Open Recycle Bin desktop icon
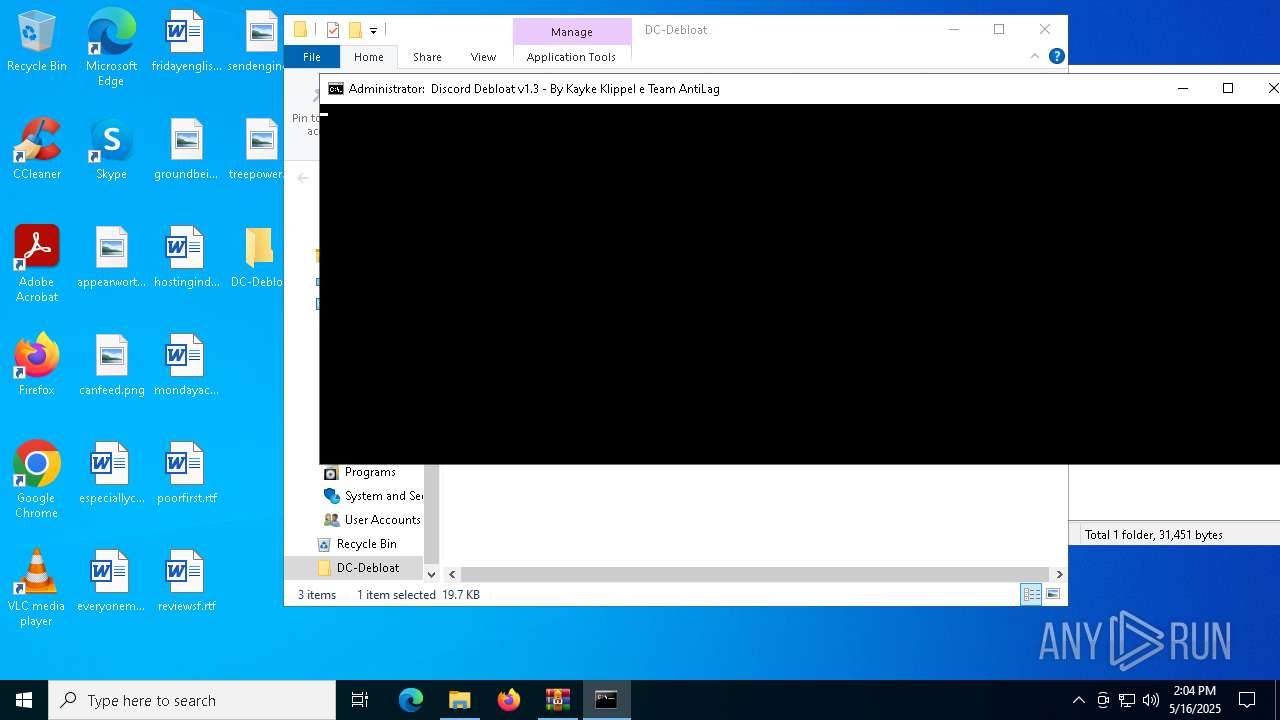The image size is (1280, 720). (x=37, y=41)
